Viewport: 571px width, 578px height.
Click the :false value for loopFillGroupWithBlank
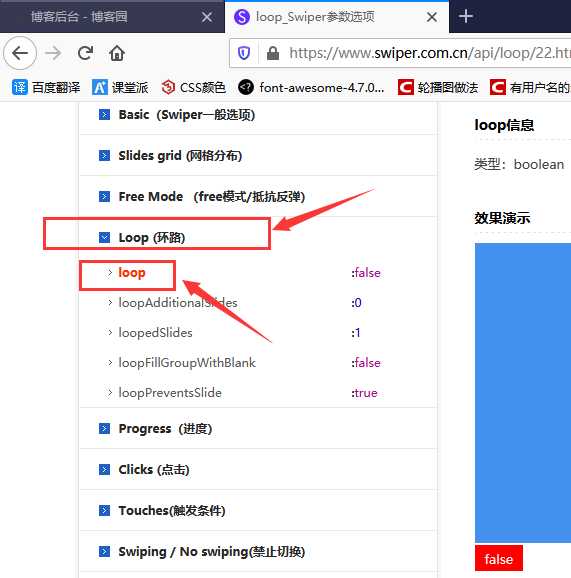click(x=366, y=363)
